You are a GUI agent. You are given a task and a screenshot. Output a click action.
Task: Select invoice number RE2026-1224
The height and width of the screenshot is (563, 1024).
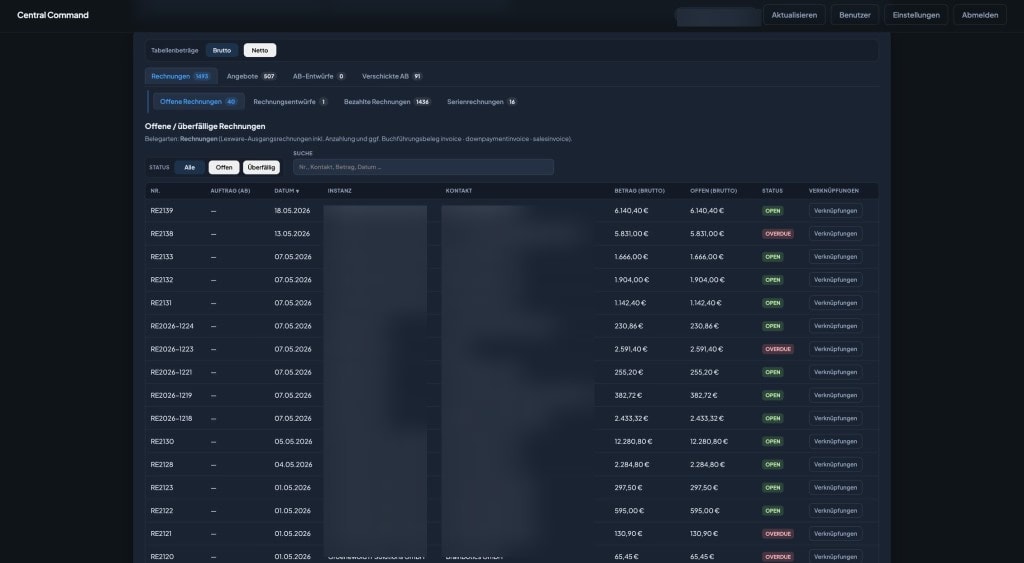[172, 326]
